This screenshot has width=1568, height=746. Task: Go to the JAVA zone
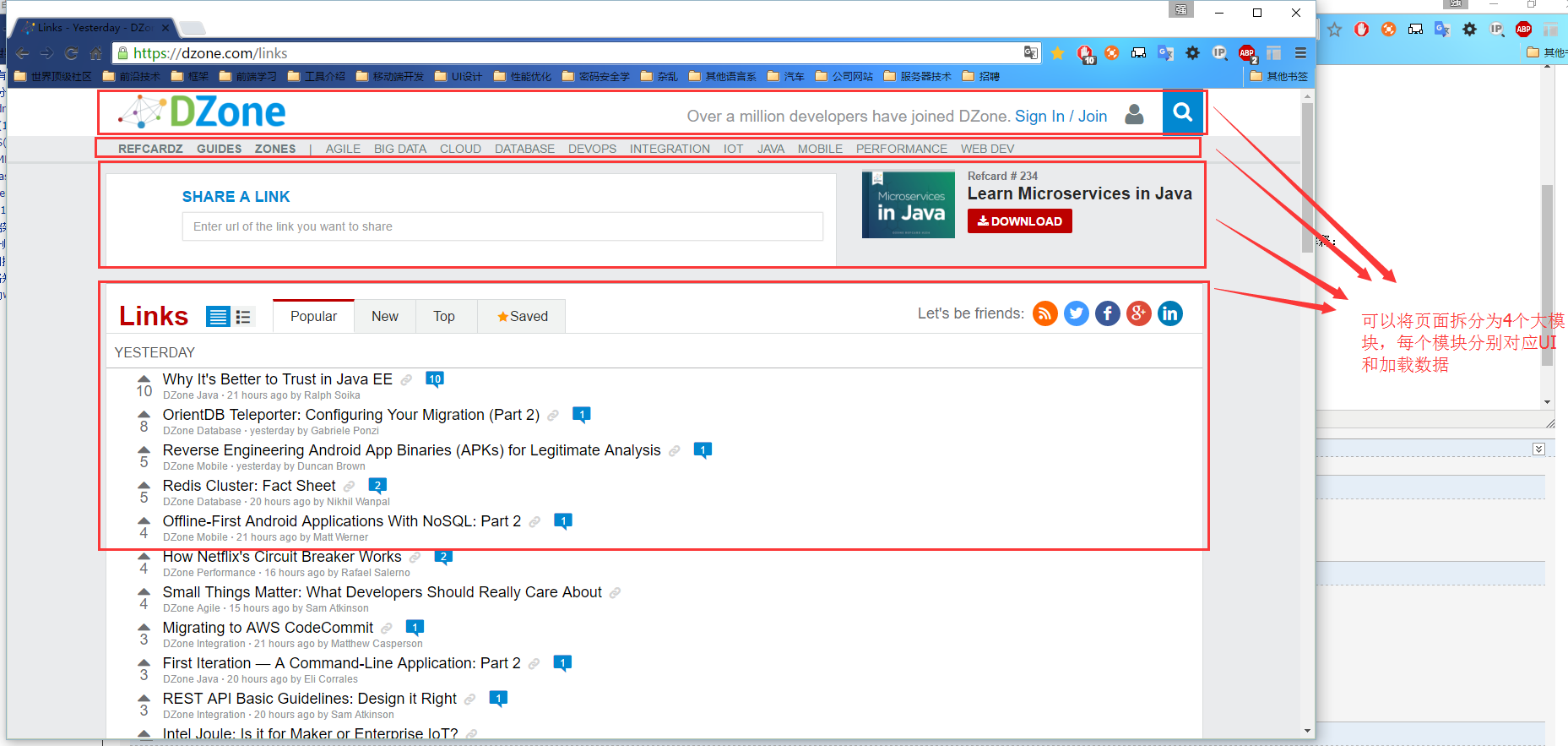[x=771, y=149]
